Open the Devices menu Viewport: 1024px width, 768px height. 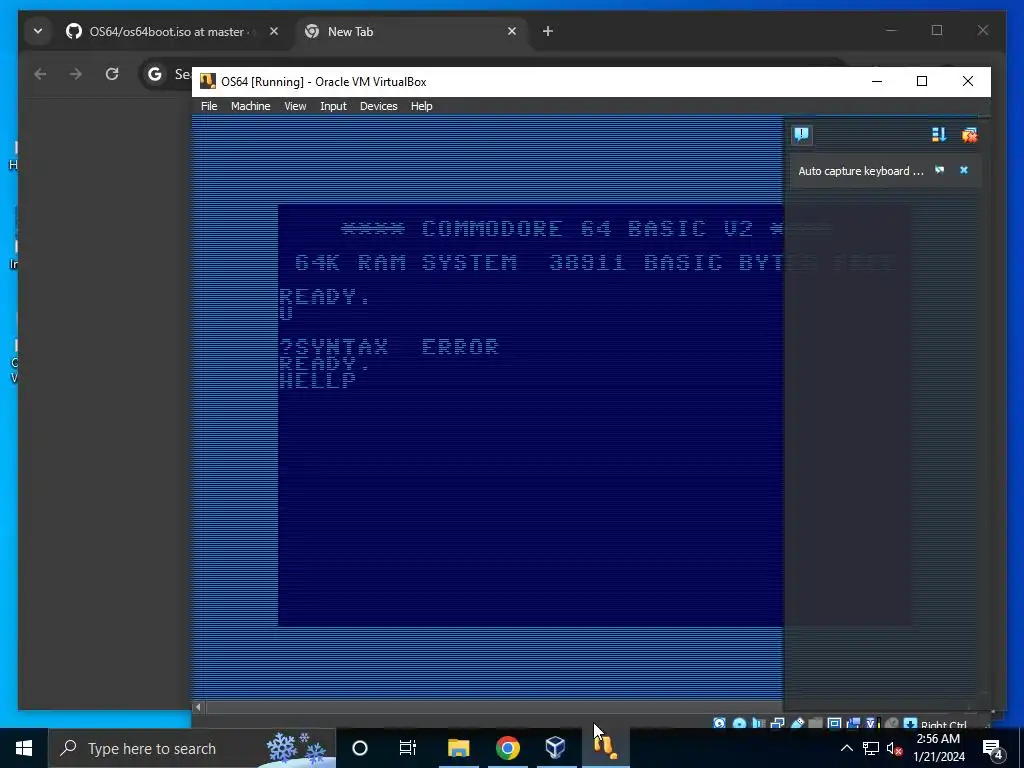[378, 106]
